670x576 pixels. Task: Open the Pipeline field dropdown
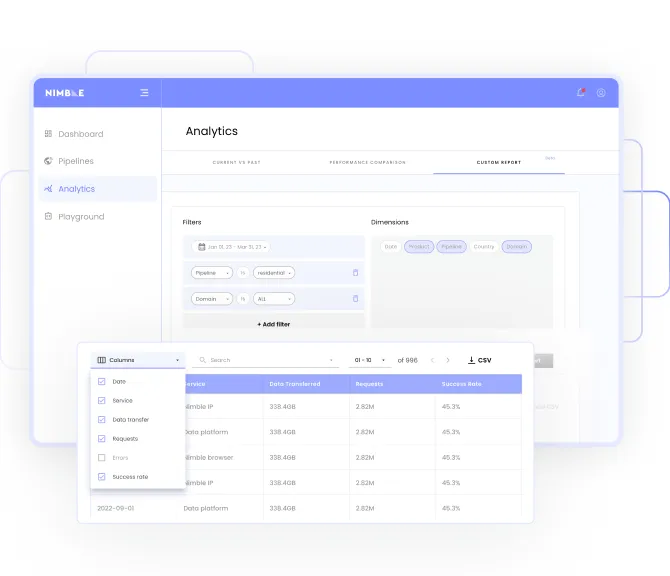(x=212, y=273)
